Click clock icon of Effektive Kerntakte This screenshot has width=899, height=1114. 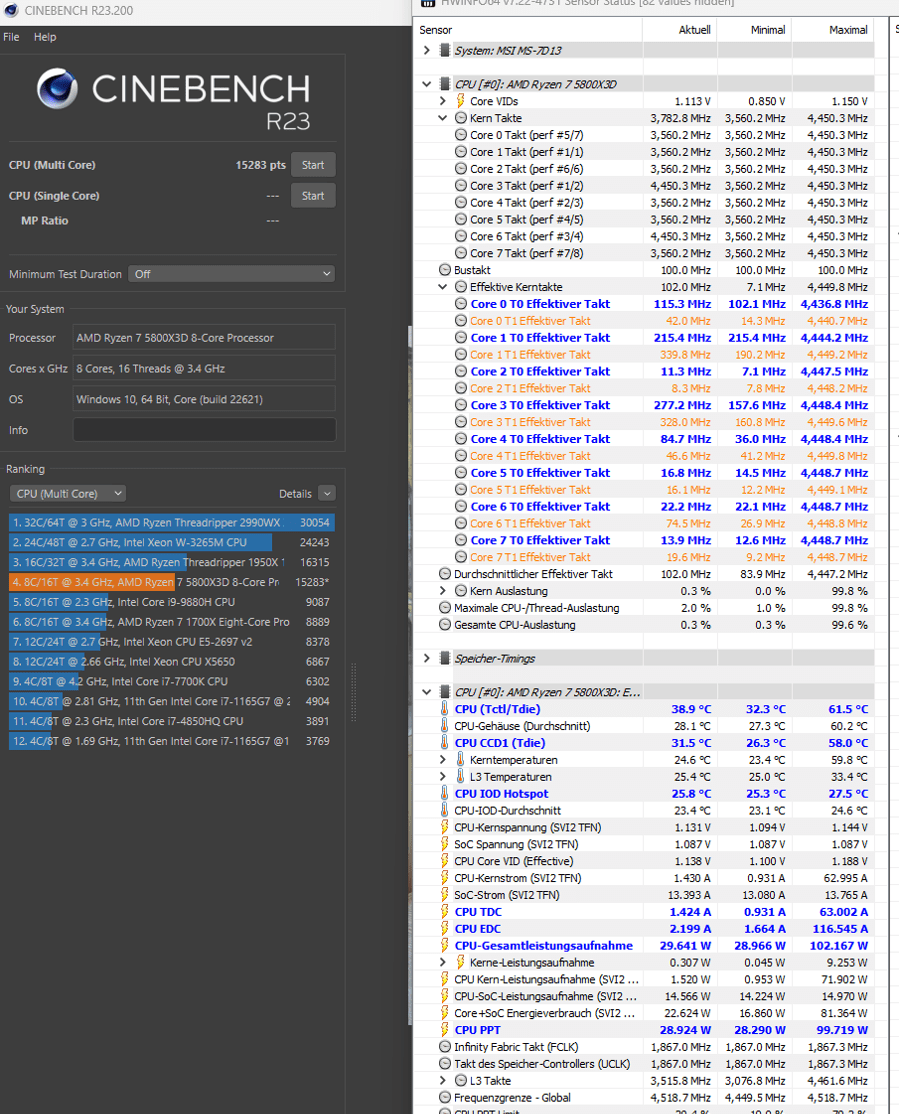(461, 287)
